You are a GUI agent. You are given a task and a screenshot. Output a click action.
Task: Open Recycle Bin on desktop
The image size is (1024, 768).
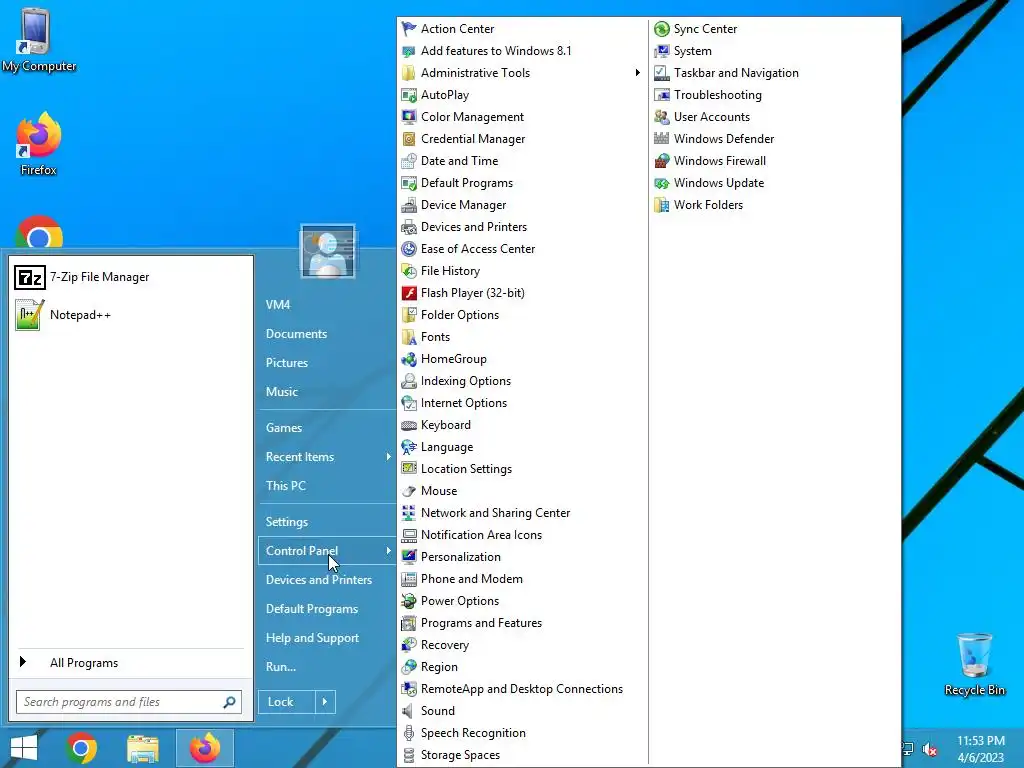(x=974, y=664)
